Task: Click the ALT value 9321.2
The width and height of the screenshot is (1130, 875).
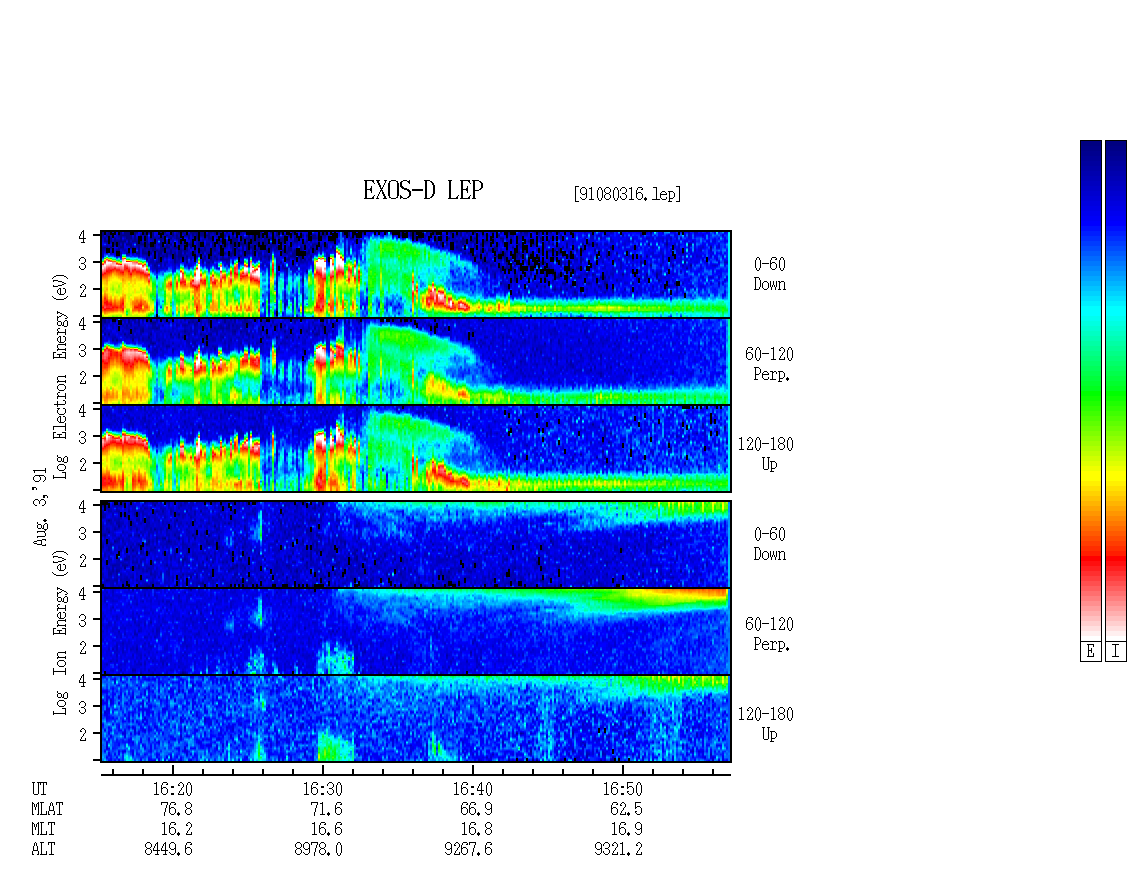Action: pyautogui.click(x=618, y=849)
